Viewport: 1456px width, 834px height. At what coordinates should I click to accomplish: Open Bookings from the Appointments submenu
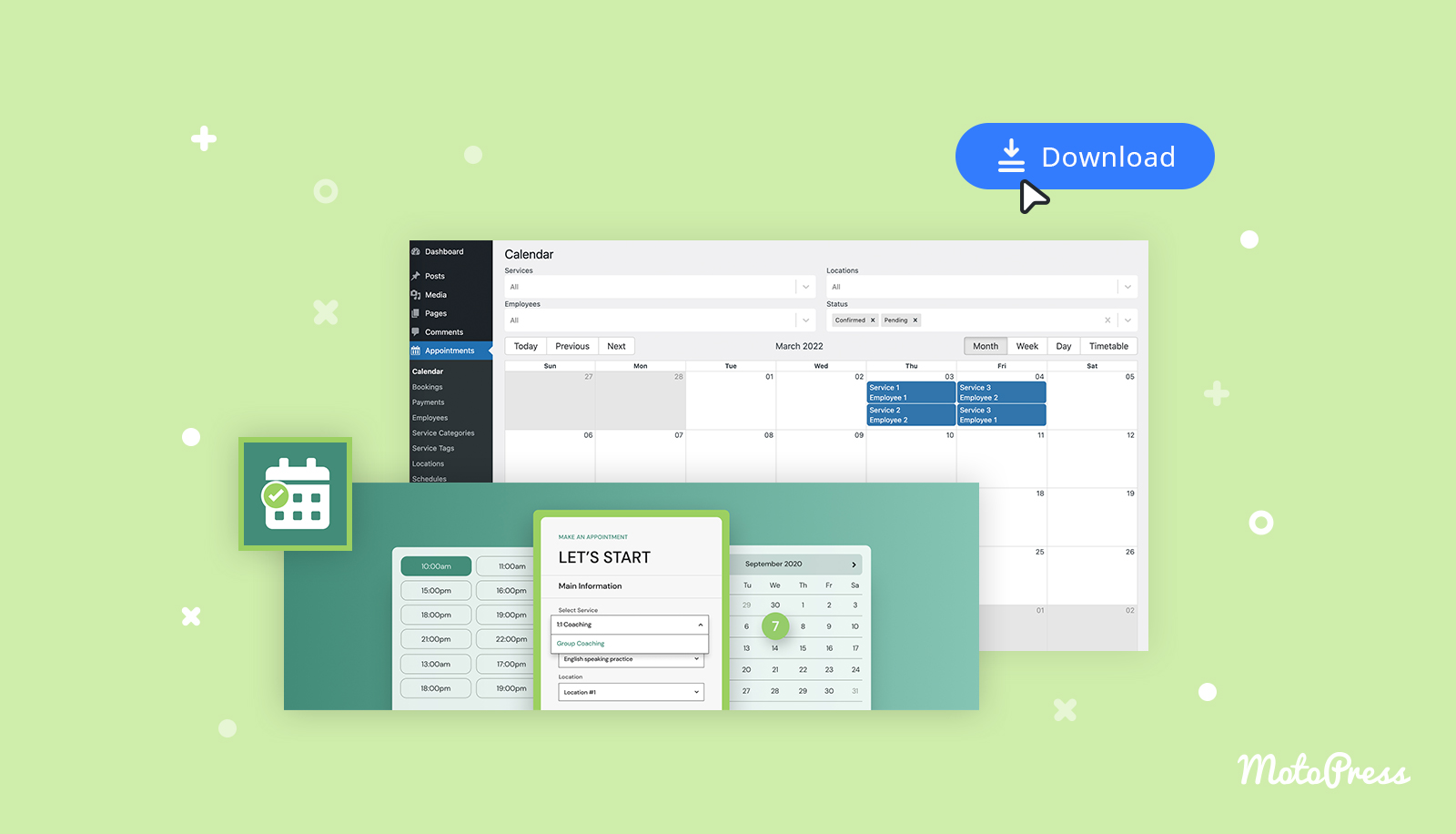click(427, 386)
